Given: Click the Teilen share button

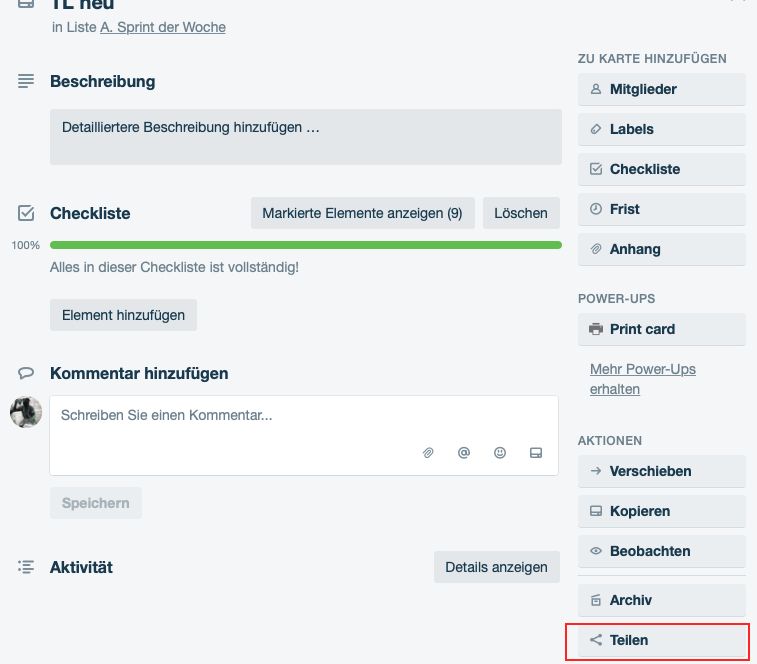Looking at the screenshot, I should click(661, 640).
